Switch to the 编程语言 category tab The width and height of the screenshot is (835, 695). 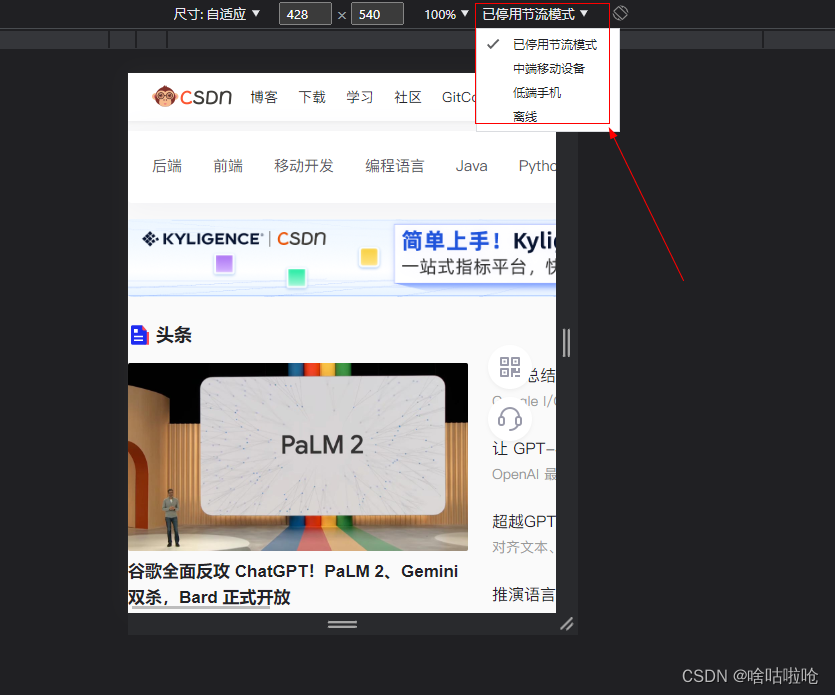(x=395, y=166)
